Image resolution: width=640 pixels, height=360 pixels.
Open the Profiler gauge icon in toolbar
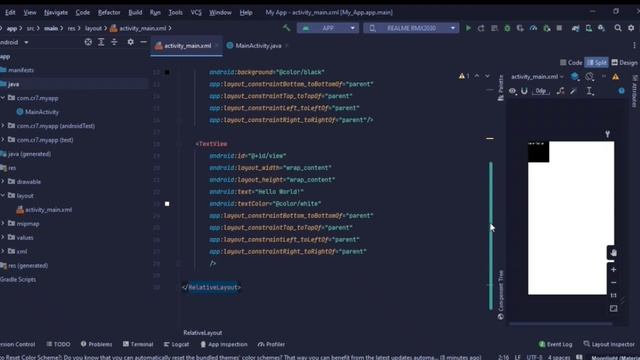point(533,28)
